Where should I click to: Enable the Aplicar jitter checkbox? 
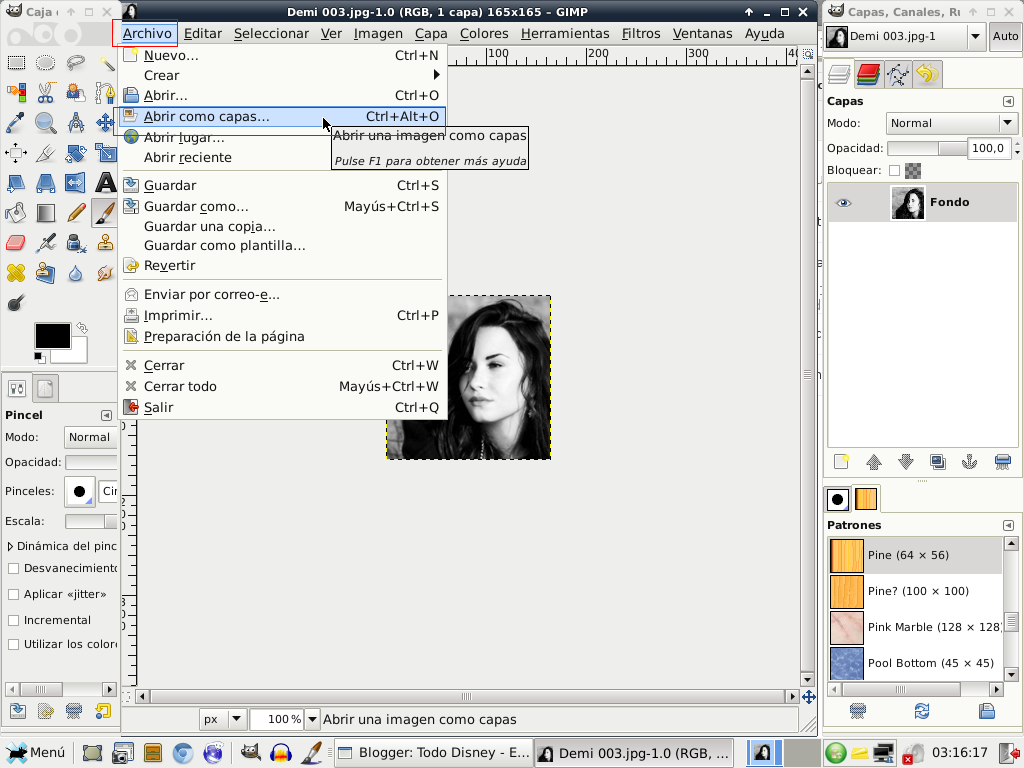pos(13,594)
